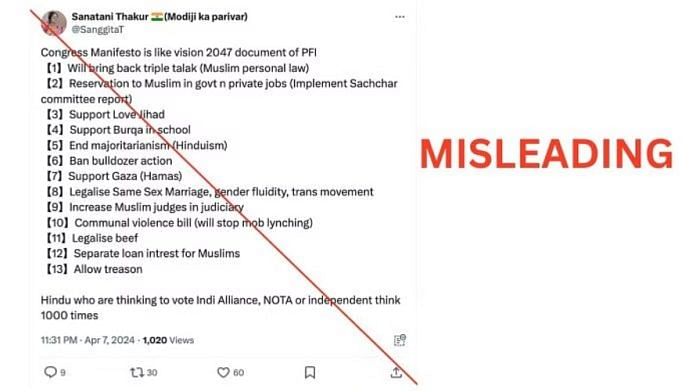
Task: Click the line about Congress Manifesto
Action: point(178,52)
